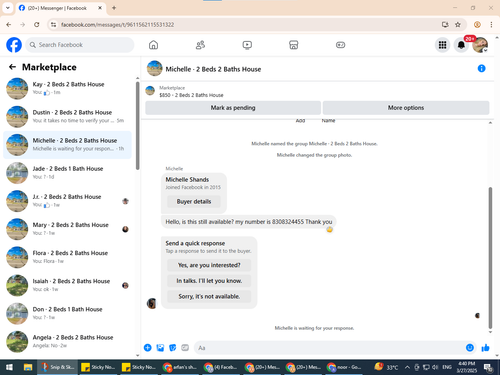Open the Friends icon in top navigation

200,45
